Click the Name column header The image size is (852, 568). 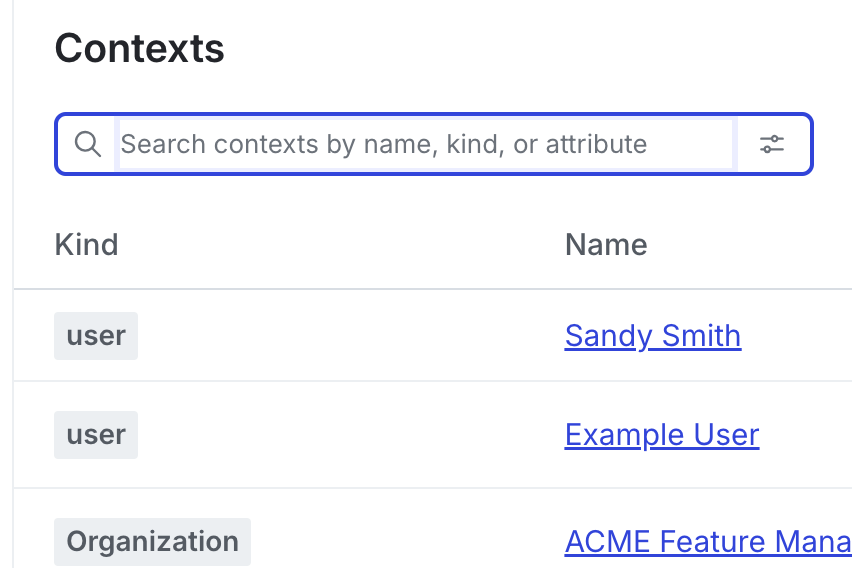(x=606, y=244)
